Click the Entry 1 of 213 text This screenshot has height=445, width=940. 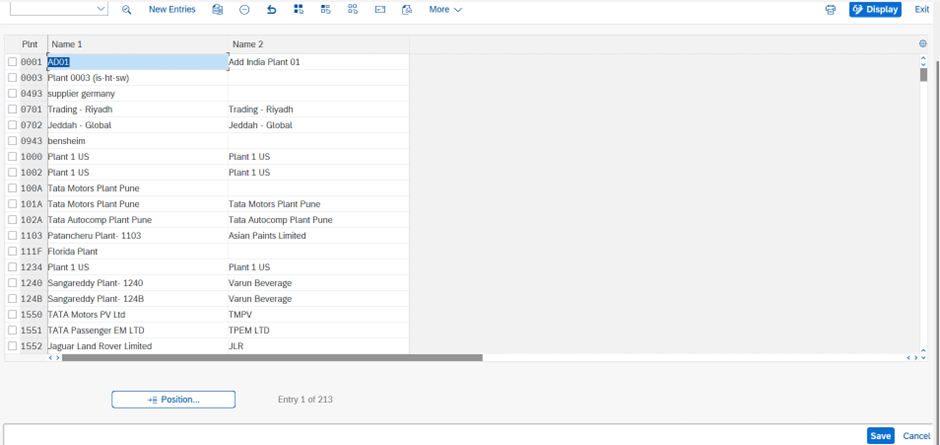point(305,399)
